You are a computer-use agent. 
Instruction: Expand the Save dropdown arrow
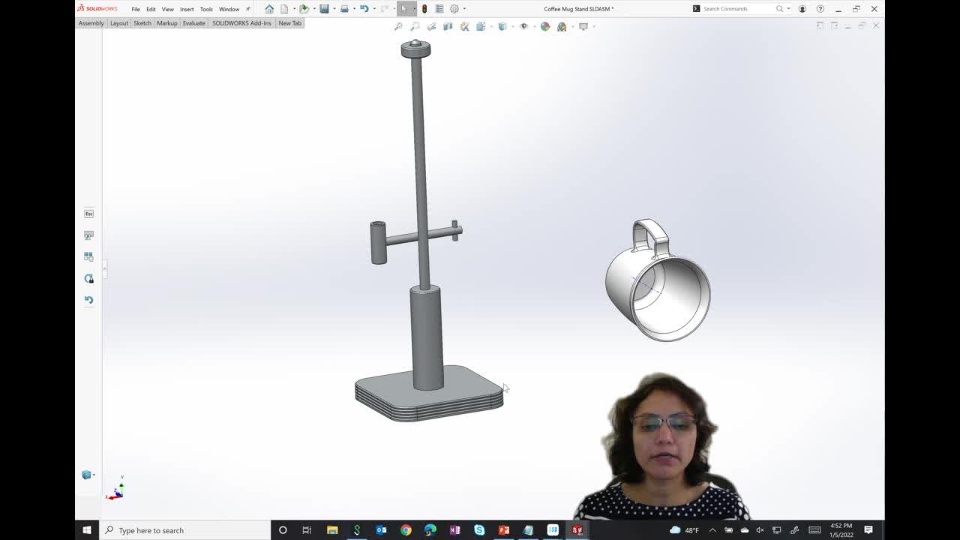pyautogui.click(x=334, y=9)
